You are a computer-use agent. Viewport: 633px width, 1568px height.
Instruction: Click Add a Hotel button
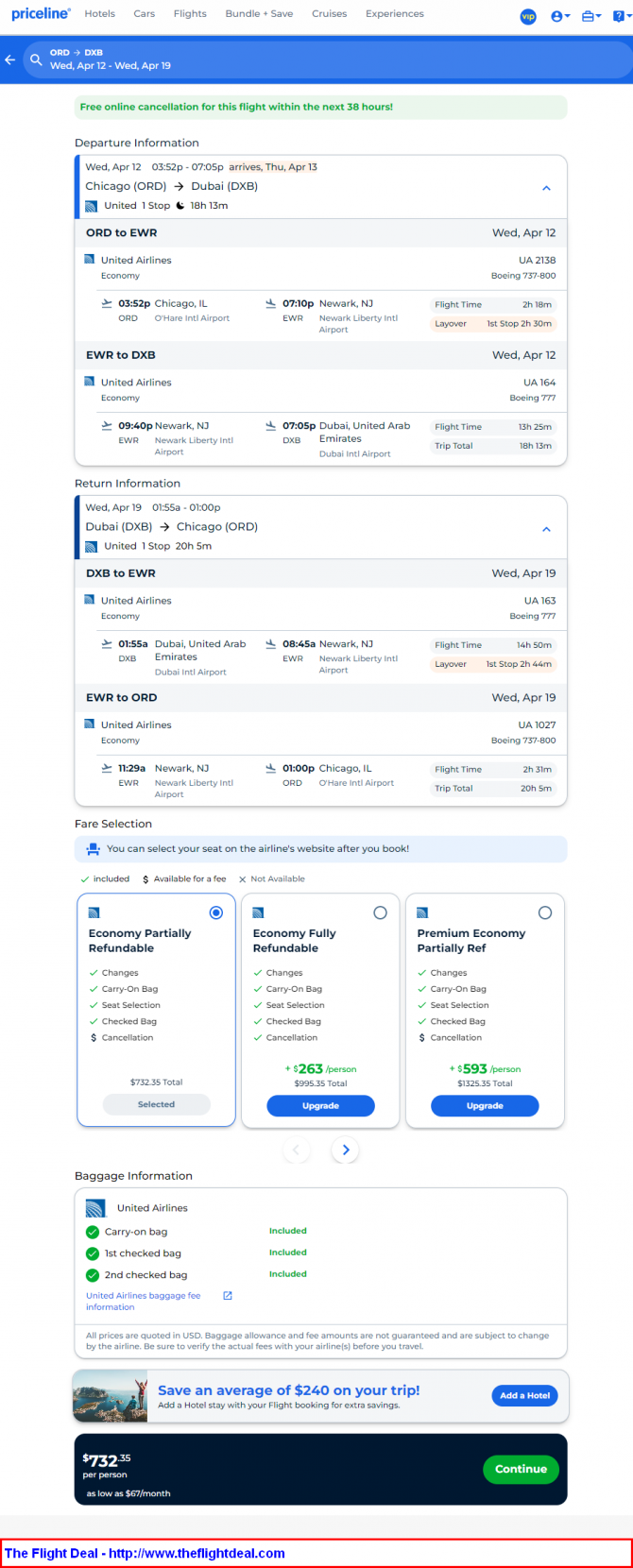pos(524,1395)
